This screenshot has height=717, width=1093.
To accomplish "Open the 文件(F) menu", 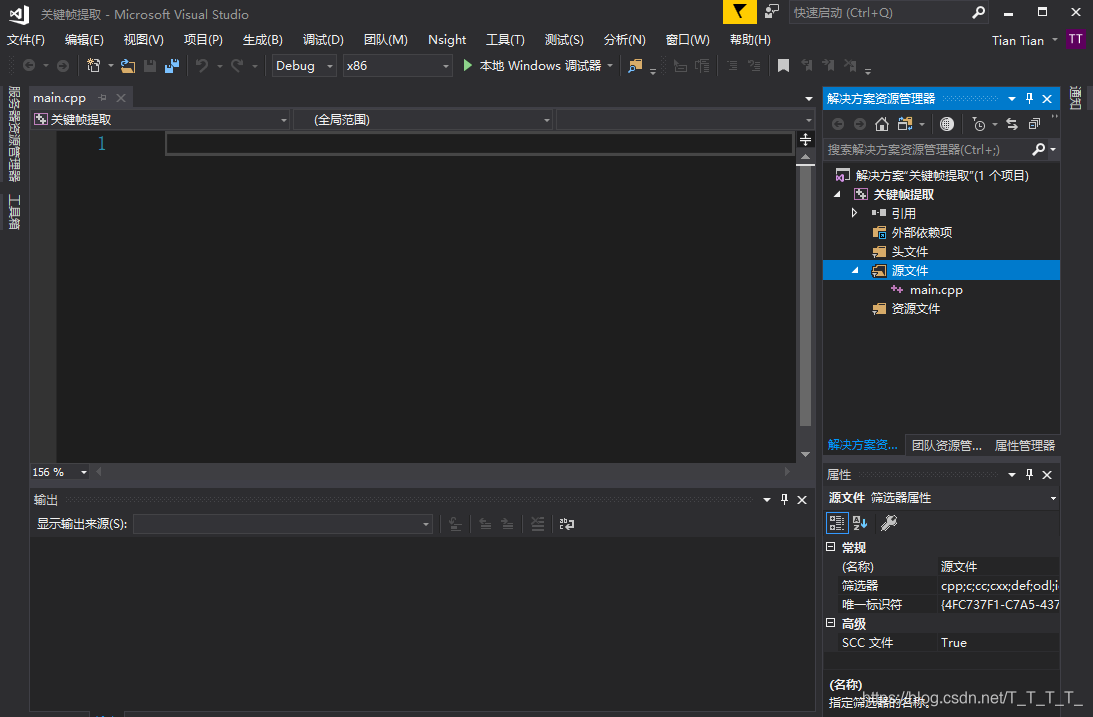I will [26, 40].
